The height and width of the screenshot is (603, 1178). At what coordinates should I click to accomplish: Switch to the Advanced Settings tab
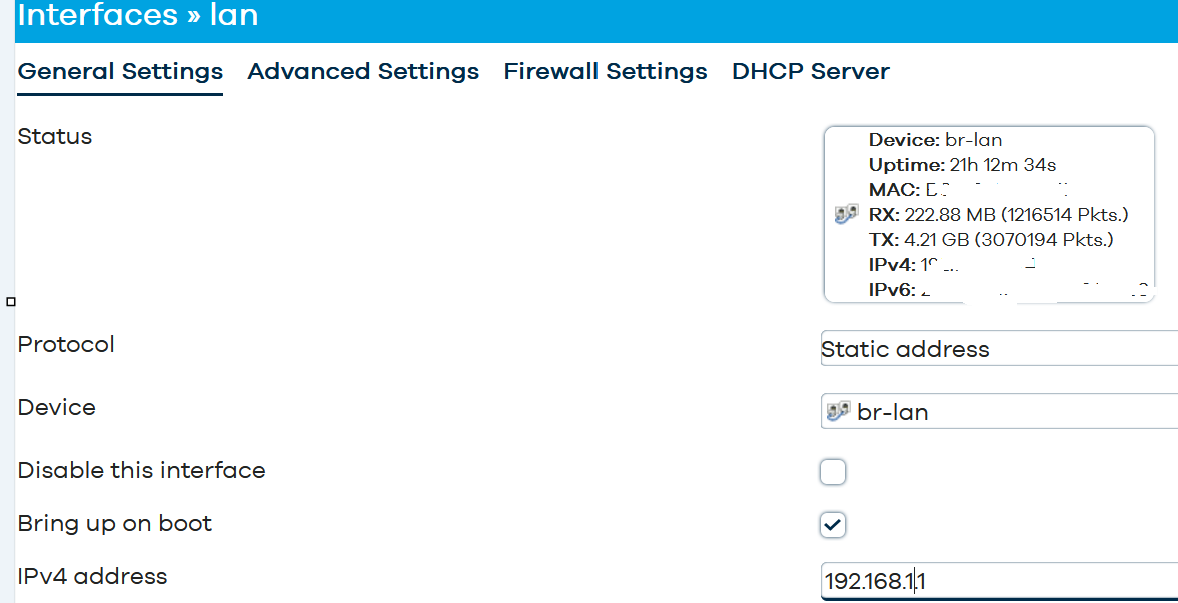pos(363,72)
